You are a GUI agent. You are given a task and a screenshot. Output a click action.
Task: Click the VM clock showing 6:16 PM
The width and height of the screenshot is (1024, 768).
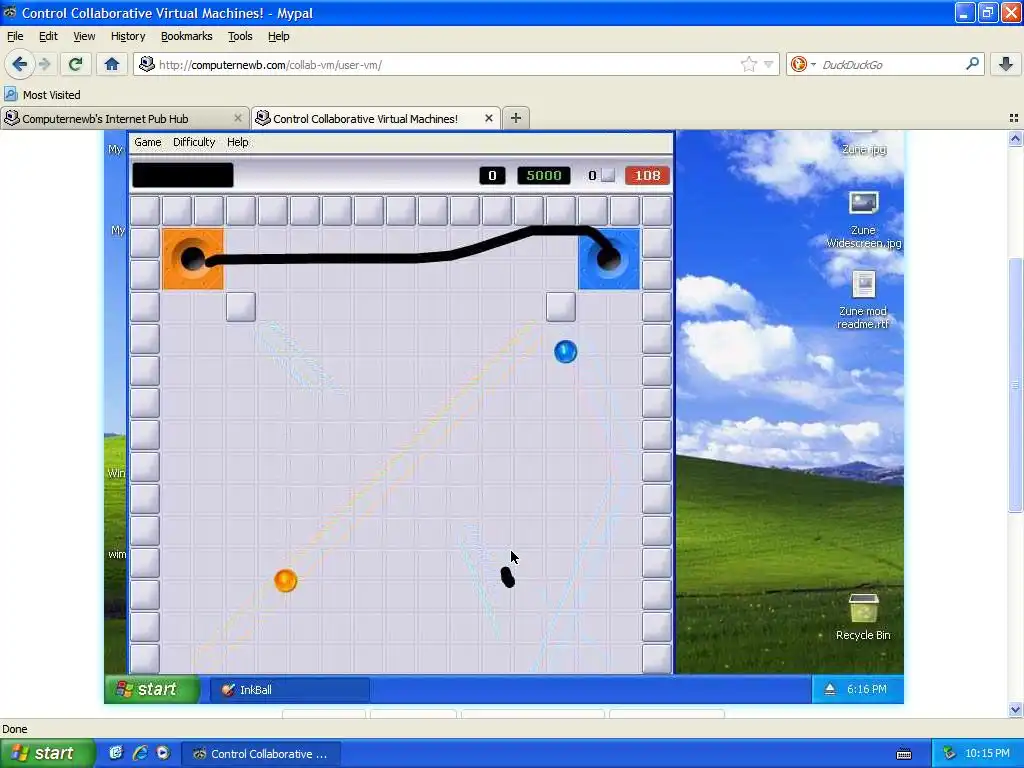867,689
